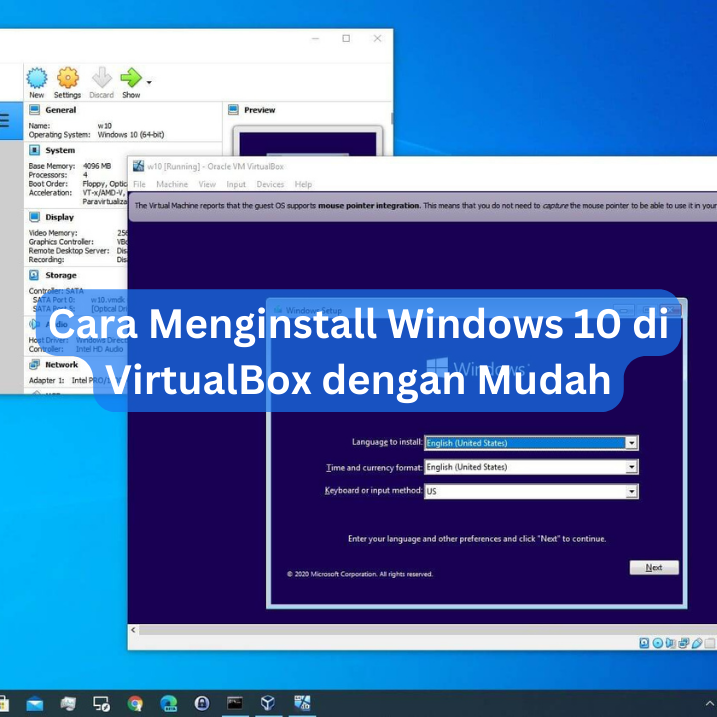This screenshot has height=717, width=717.
Task: Click the padlock icon in the taskbar
Action: [202, 703]
